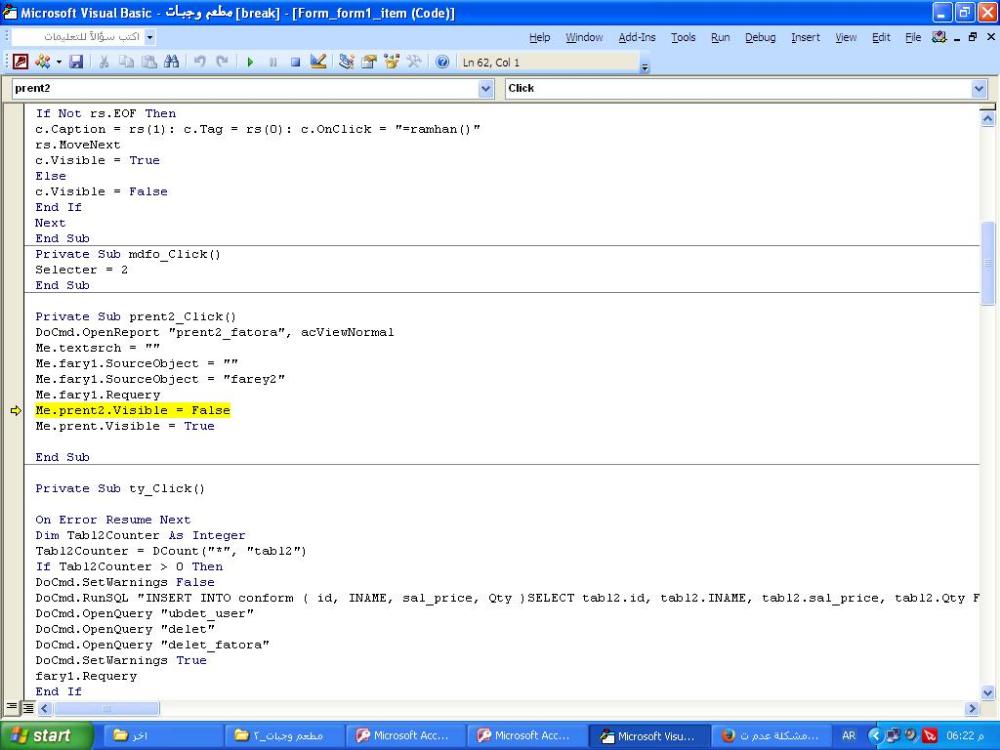The width and height of the screenshot is (1000, 750).
Task: Click the line Me.prent.Visible = True
Action: pos(125,426)
